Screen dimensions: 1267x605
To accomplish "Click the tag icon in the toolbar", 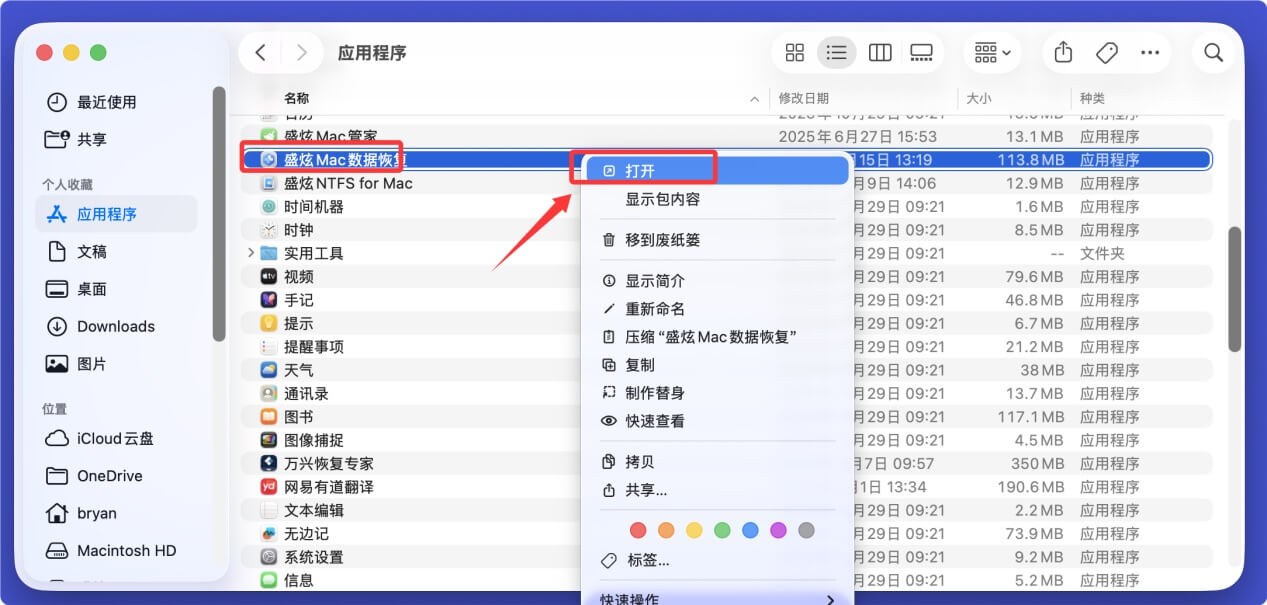I will click(x=1105, y=52).
